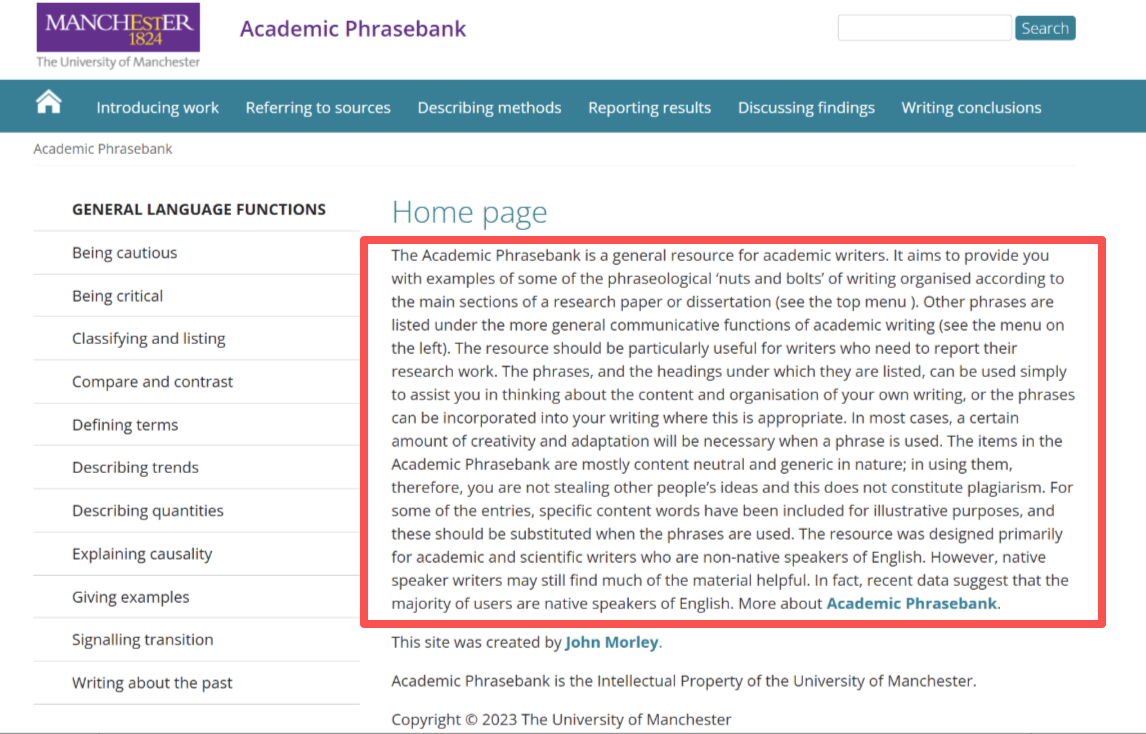The image size is (1146, 734).
Task: Select Being critical sidebar item
Action: coord(117,296)
